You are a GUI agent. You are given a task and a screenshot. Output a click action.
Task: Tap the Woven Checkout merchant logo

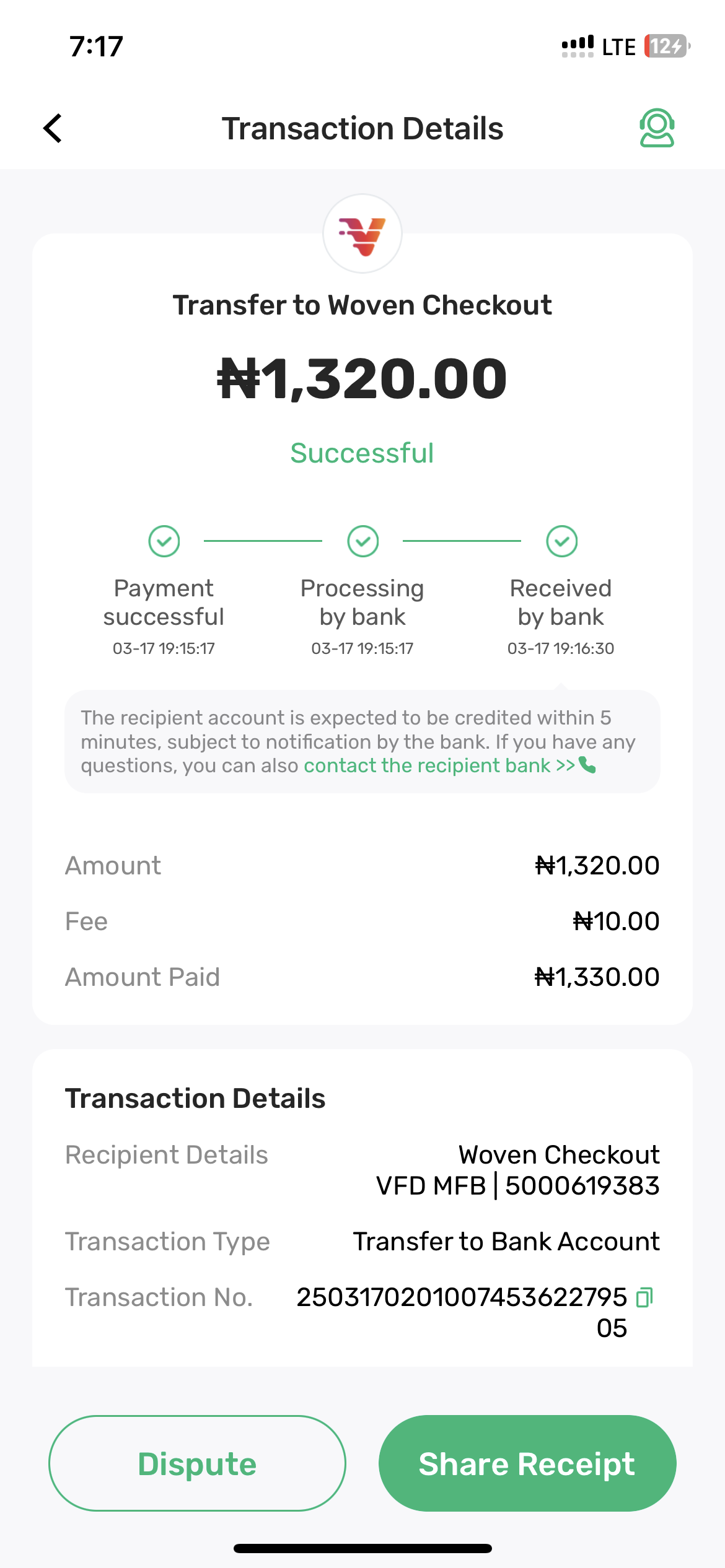362,234
